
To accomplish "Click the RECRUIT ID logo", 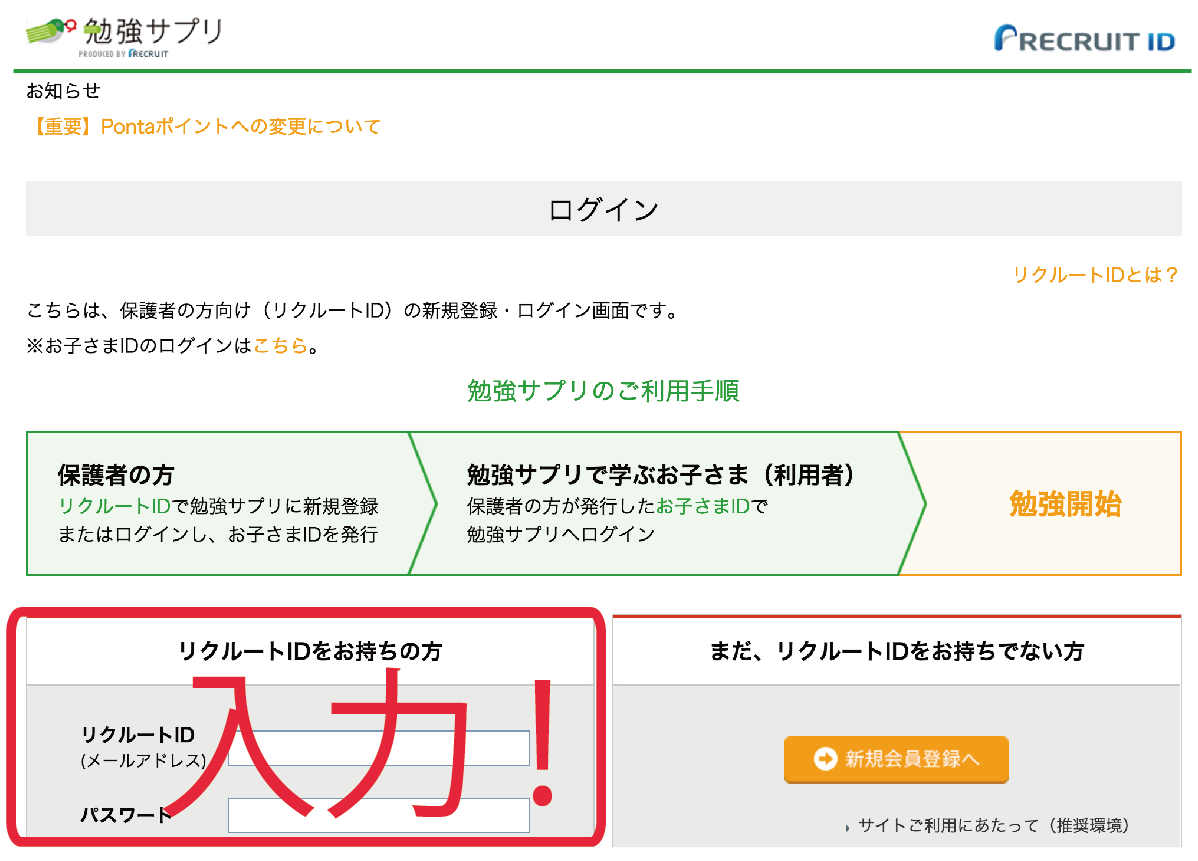I will pos(1084,39).
